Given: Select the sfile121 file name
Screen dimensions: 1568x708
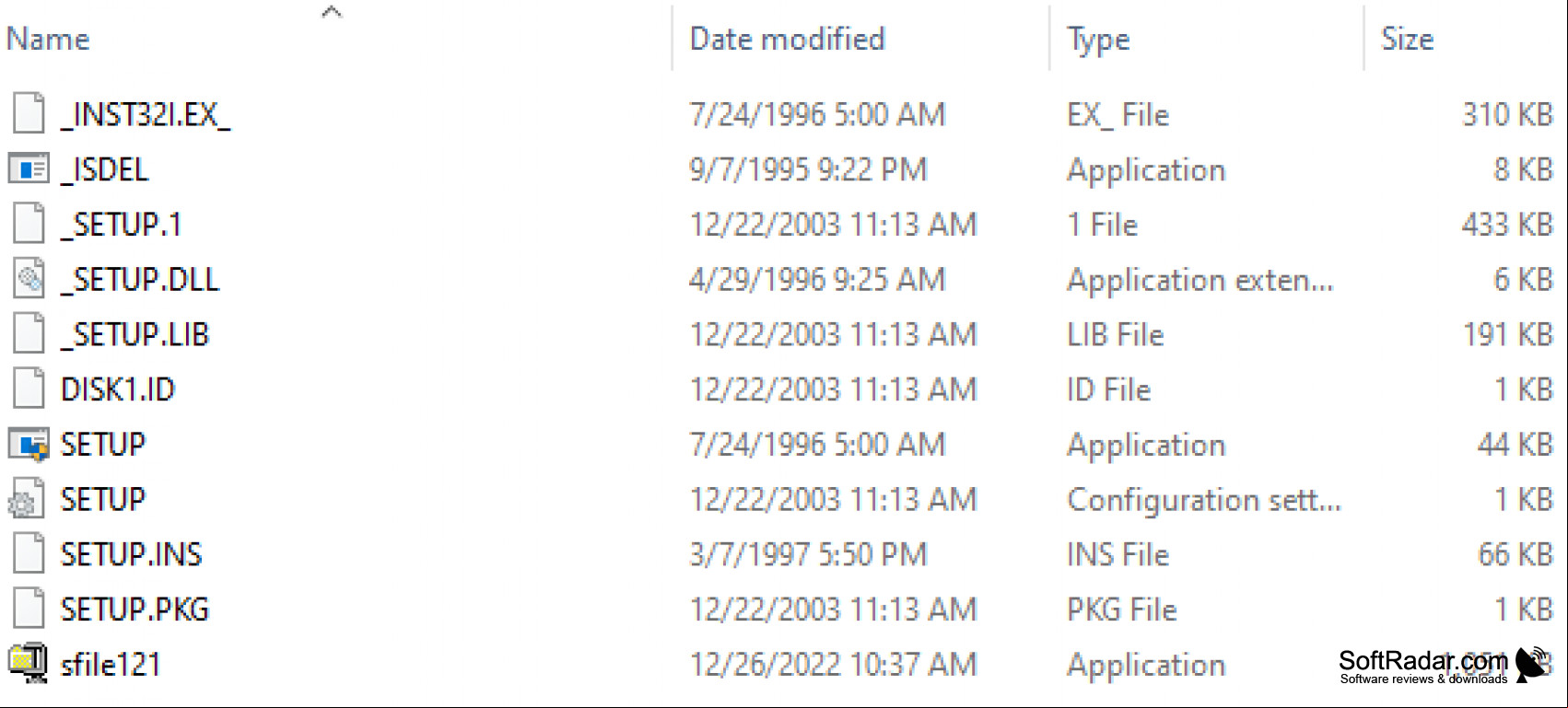Looking at the screenshot, I should coord(111,664).
